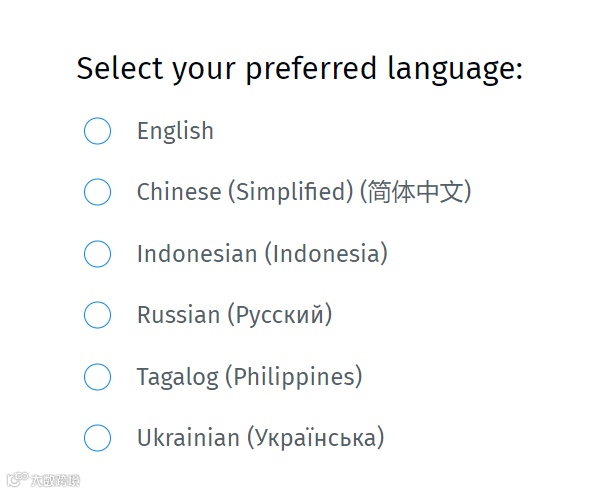Click the watermark Chinese text

[55, 480]
